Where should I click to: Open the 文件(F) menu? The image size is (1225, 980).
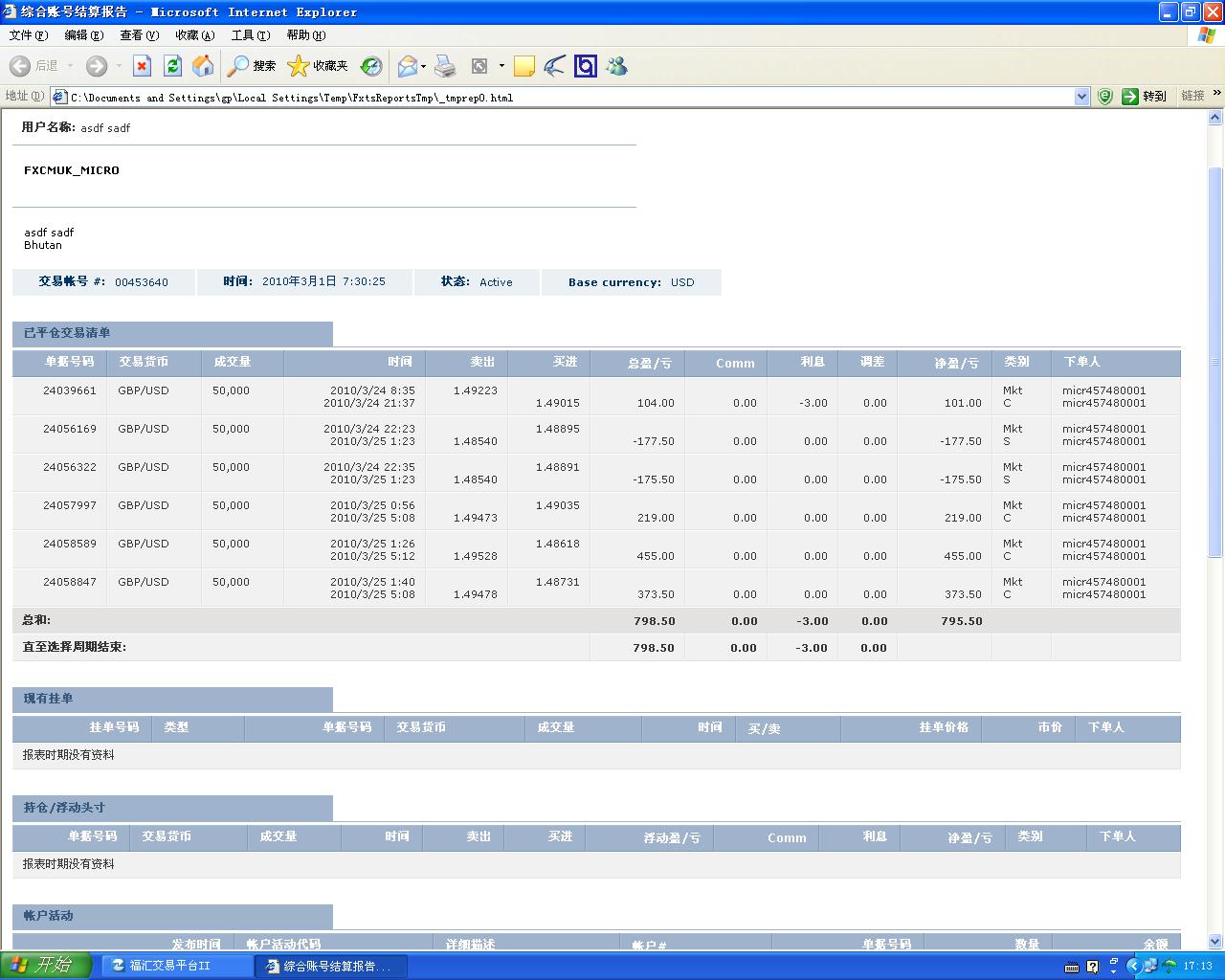click(28, 35)
